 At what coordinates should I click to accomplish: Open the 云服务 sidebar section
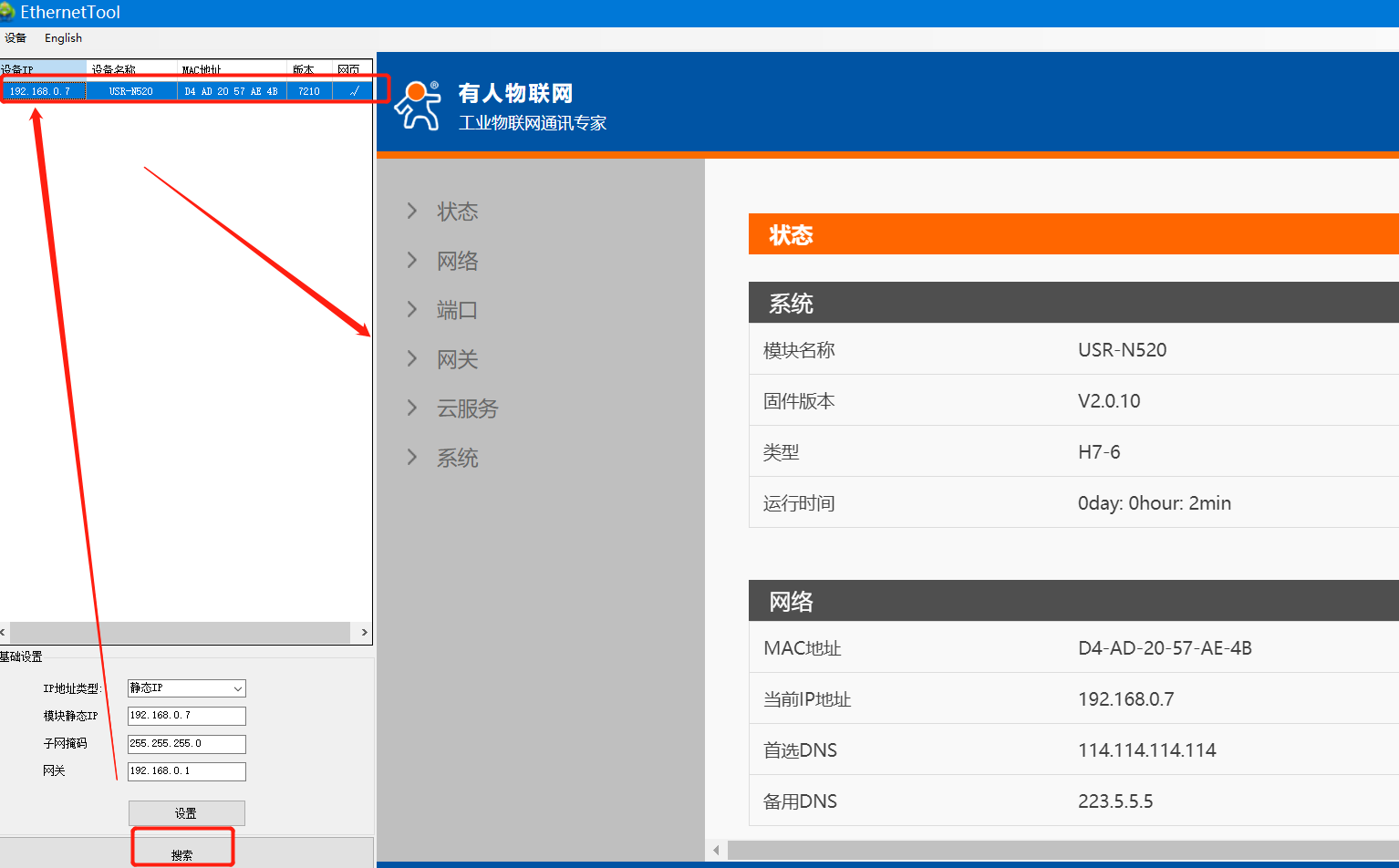pos(467,408)
